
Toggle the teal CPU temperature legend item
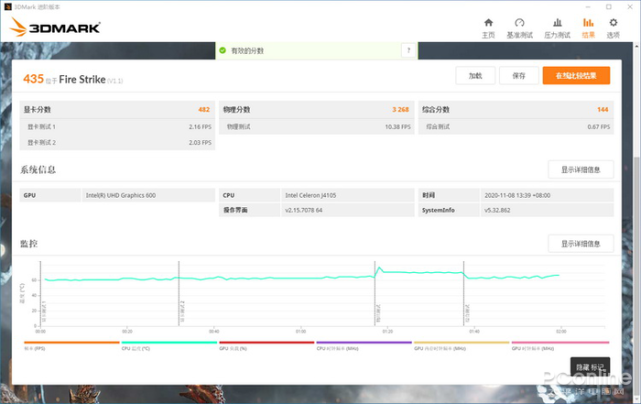point(168,345)
